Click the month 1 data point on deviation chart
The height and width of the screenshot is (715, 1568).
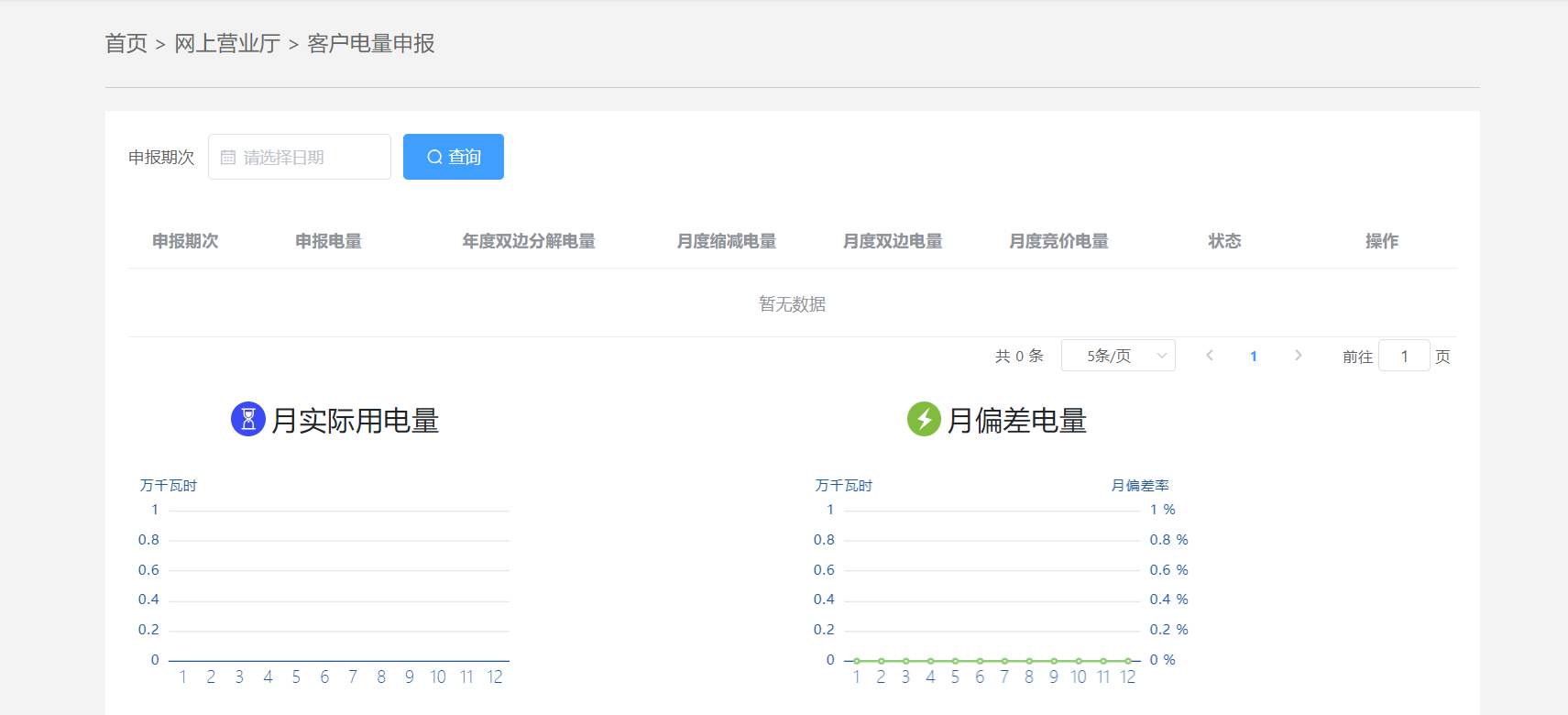pos(857,661)
